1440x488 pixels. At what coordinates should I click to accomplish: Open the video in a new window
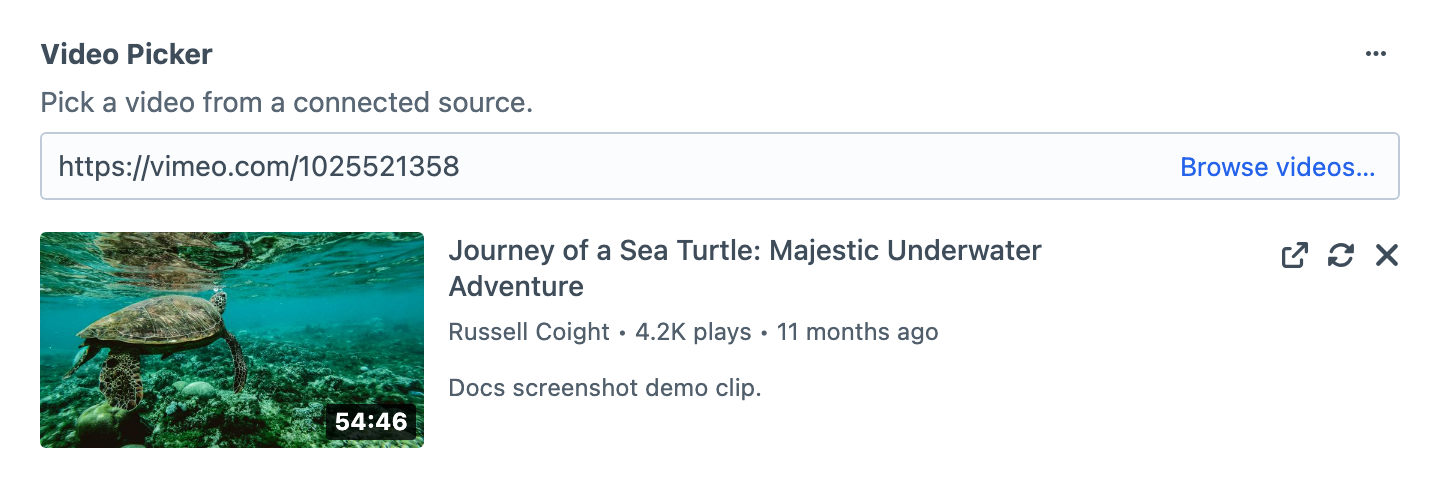(1295, 256)
